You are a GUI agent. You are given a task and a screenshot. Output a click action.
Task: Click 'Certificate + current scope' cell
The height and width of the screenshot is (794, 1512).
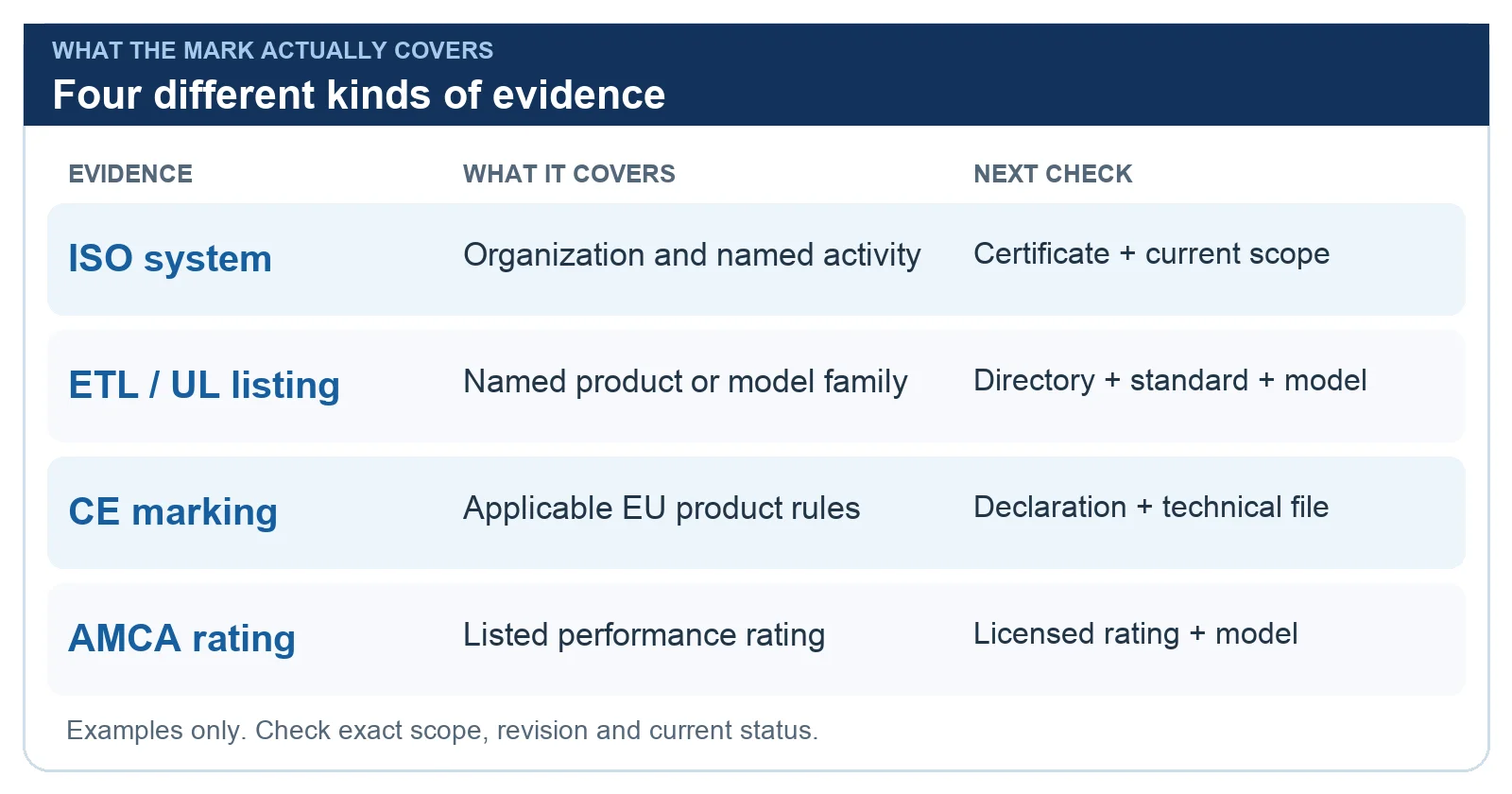[1151, 254]
